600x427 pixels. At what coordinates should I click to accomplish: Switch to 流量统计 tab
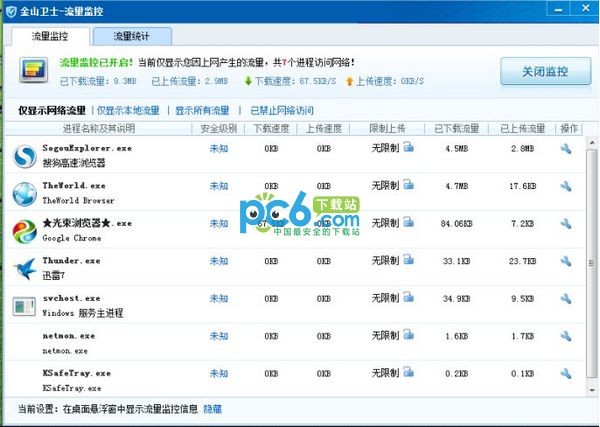pos(132,37)
